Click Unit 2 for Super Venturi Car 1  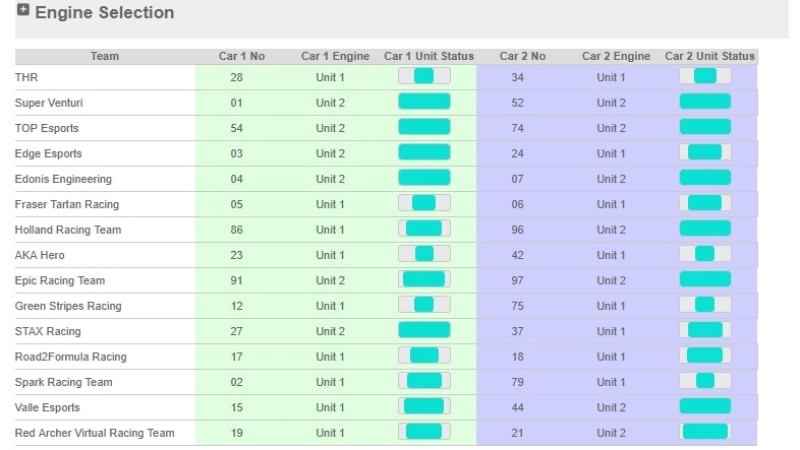[330, 103]
